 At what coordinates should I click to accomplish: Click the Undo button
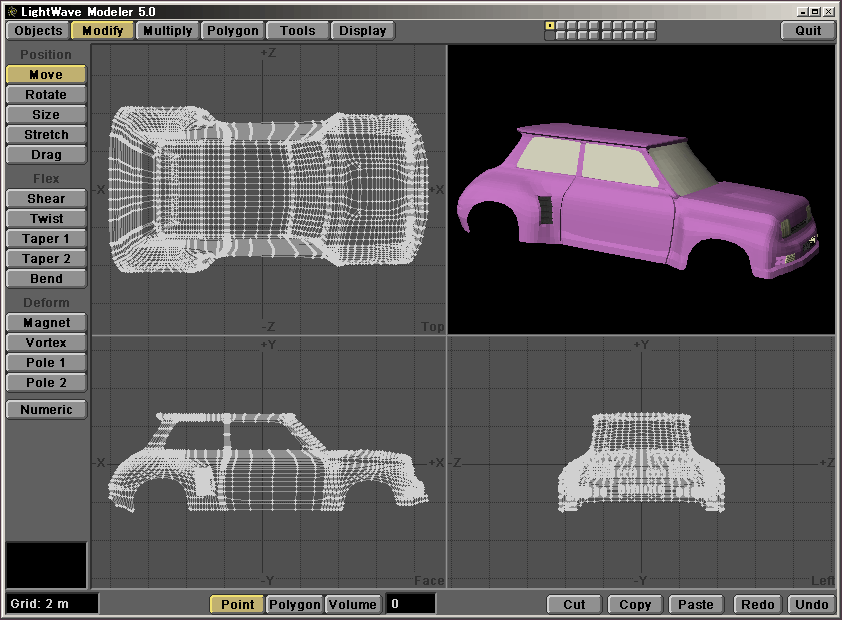click(811, 604)
